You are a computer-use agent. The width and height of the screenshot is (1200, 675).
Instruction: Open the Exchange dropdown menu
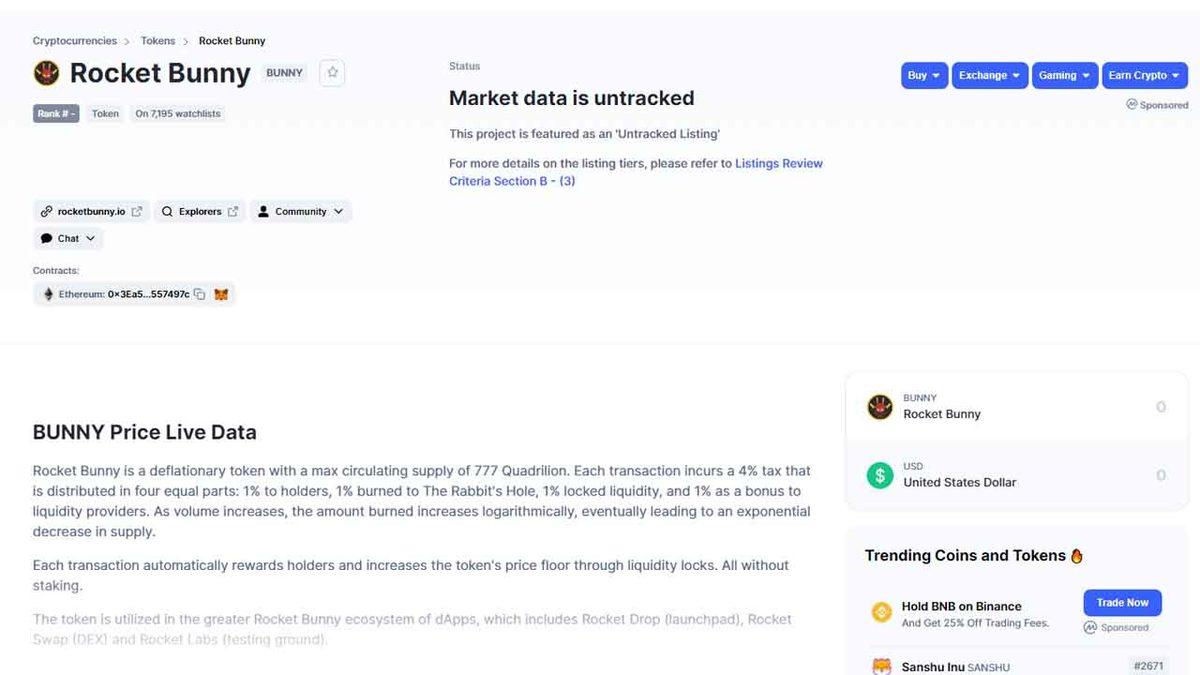(989, 75)
